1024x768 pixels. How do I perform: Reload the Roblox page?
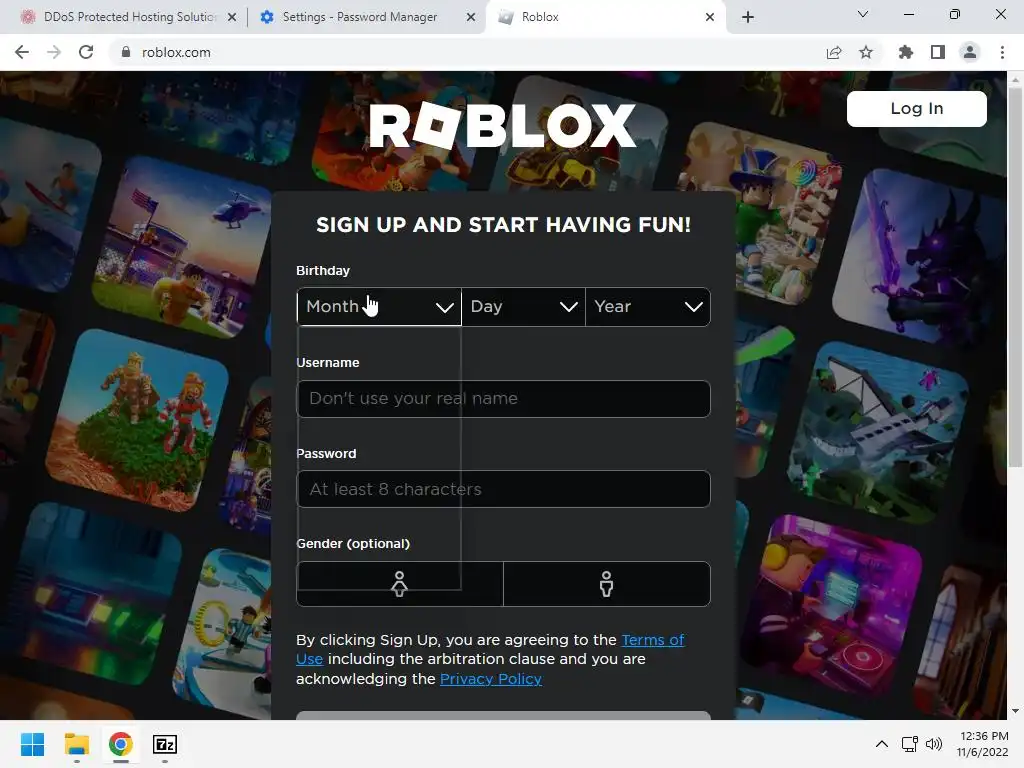86,52
